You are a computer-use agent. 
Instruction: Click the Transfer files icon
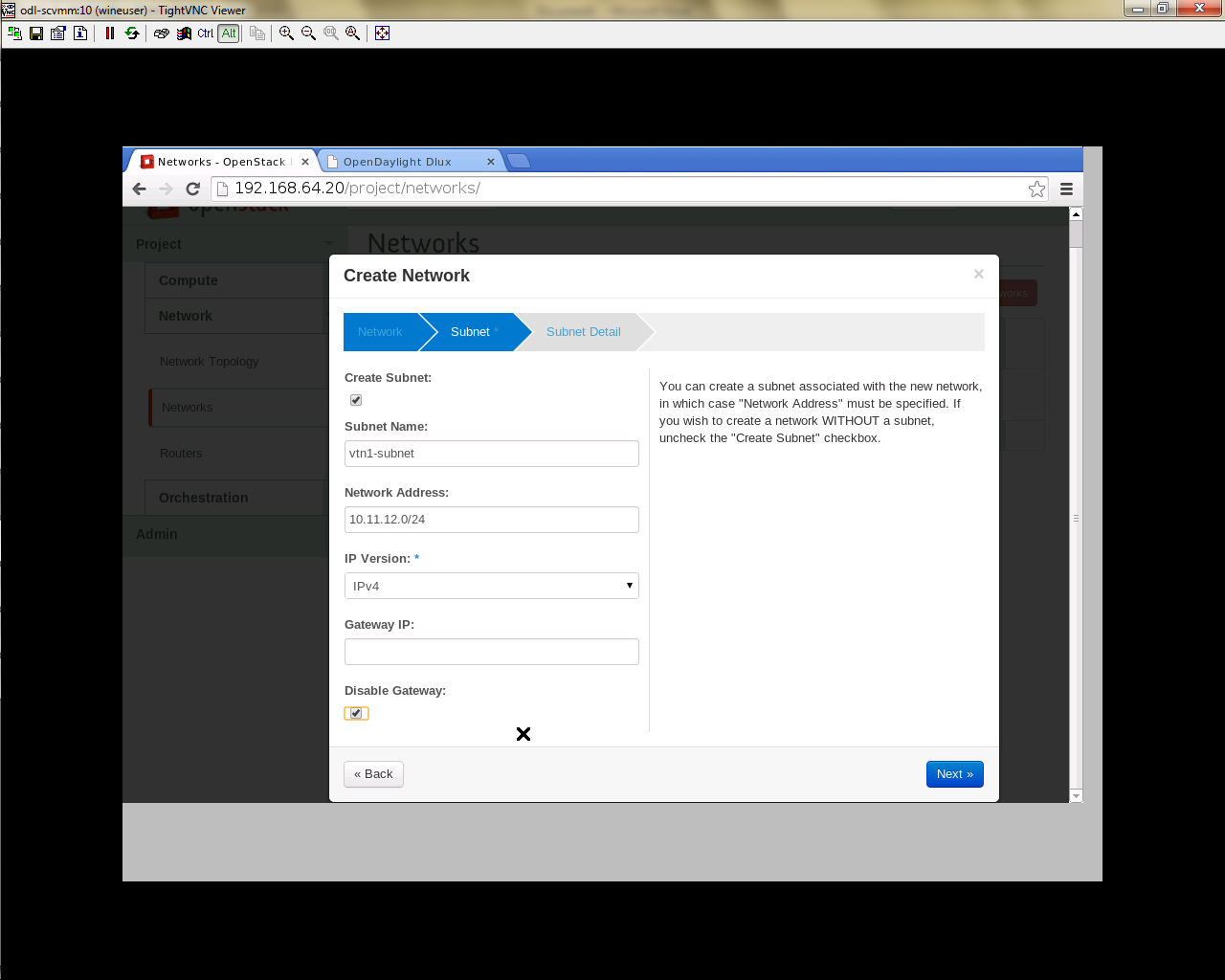pos(257,33)
